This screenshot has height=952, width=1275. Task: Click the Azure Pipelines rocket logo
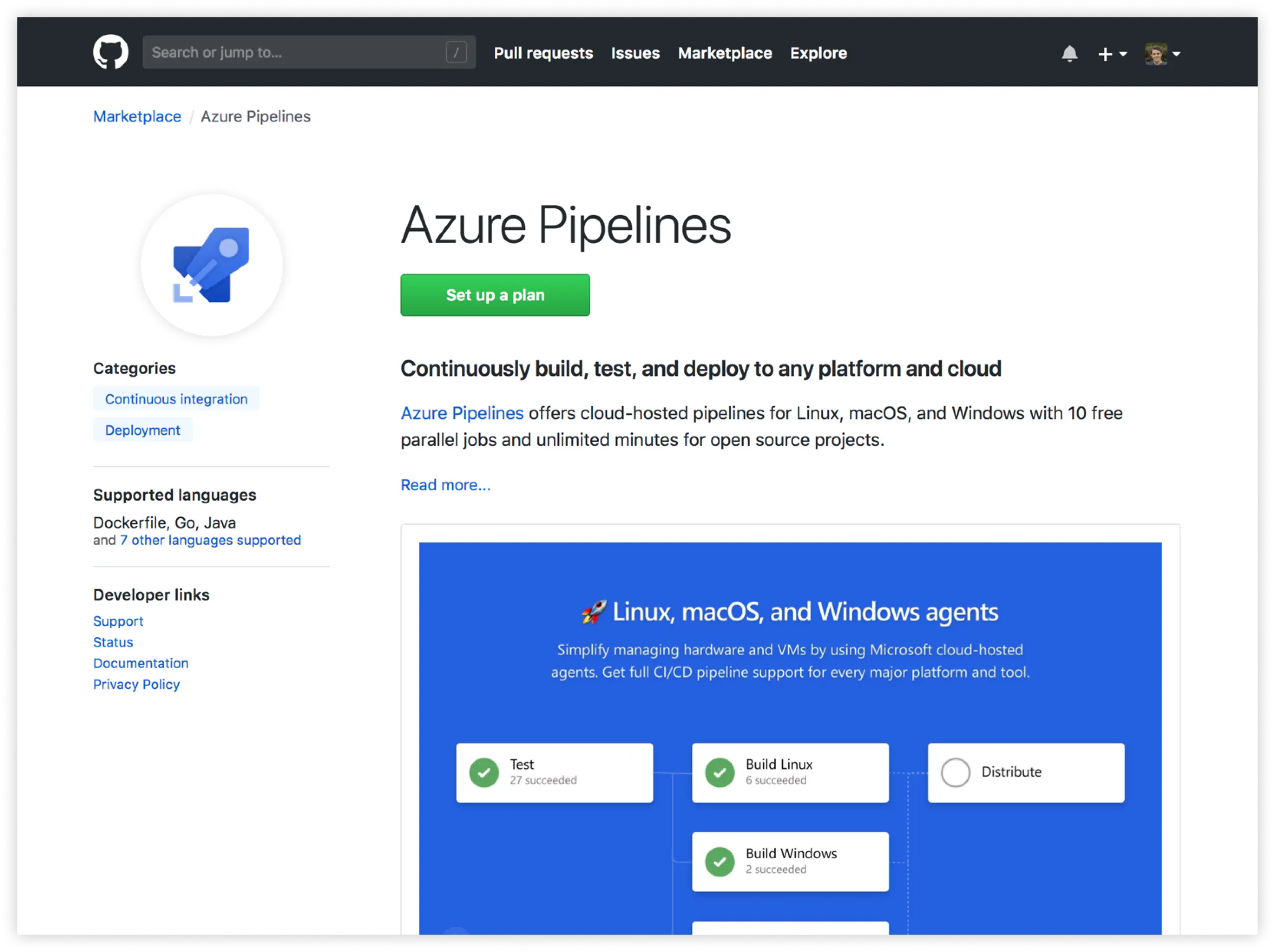(x=211, y=265)
